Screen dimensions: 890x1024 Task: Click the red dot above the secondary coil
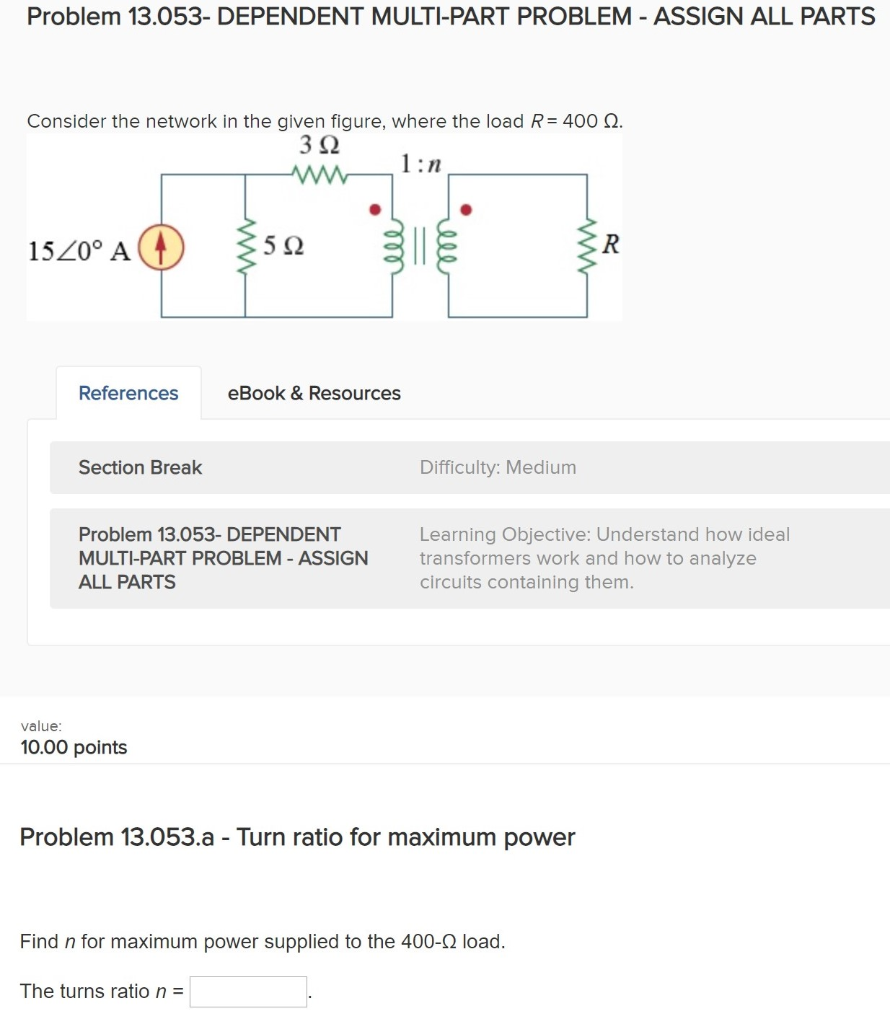point(465,208)
